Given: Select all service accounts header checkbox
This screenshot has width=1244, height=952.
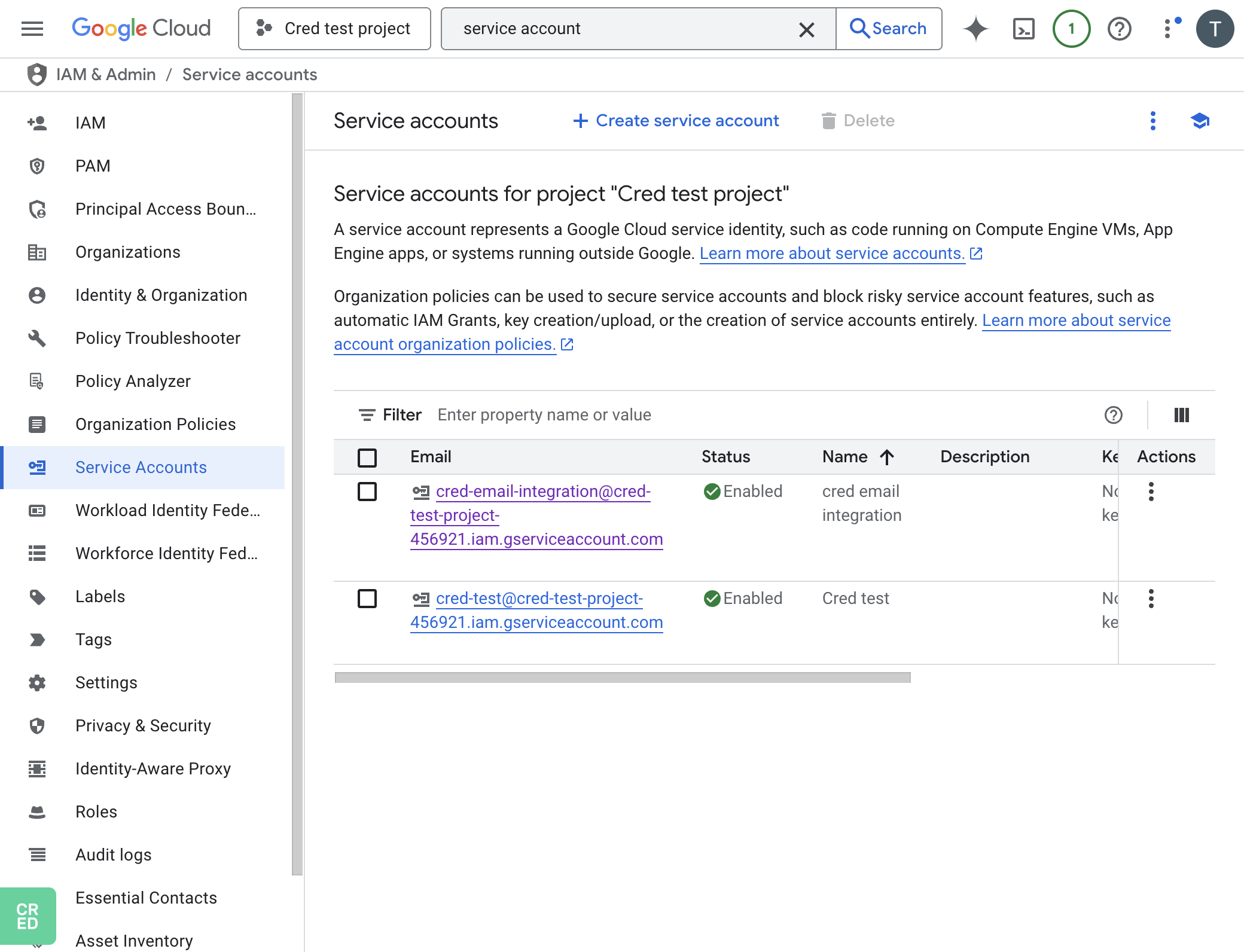Looking at the screenshot, I should (367, 457).
